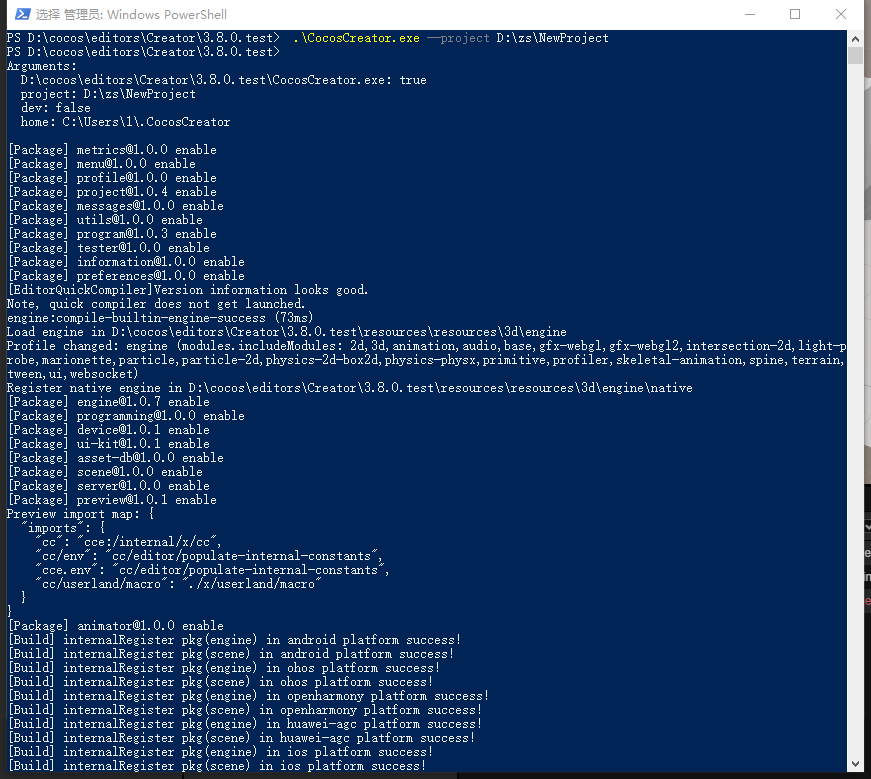The image size is (871, 779).
Task: Click the window title "Windows PowerShell"
Action: (x=167, y=14)
